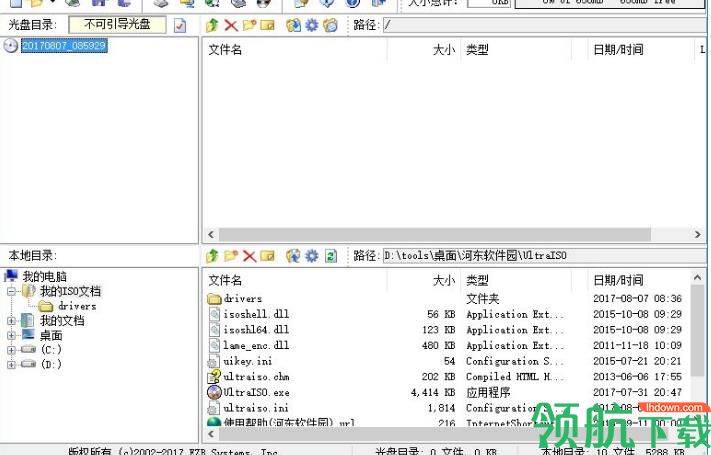This screenshot has width=711, height=455.
Task: Click 480 KB size of lame_enc.dll
Action: 438,345
